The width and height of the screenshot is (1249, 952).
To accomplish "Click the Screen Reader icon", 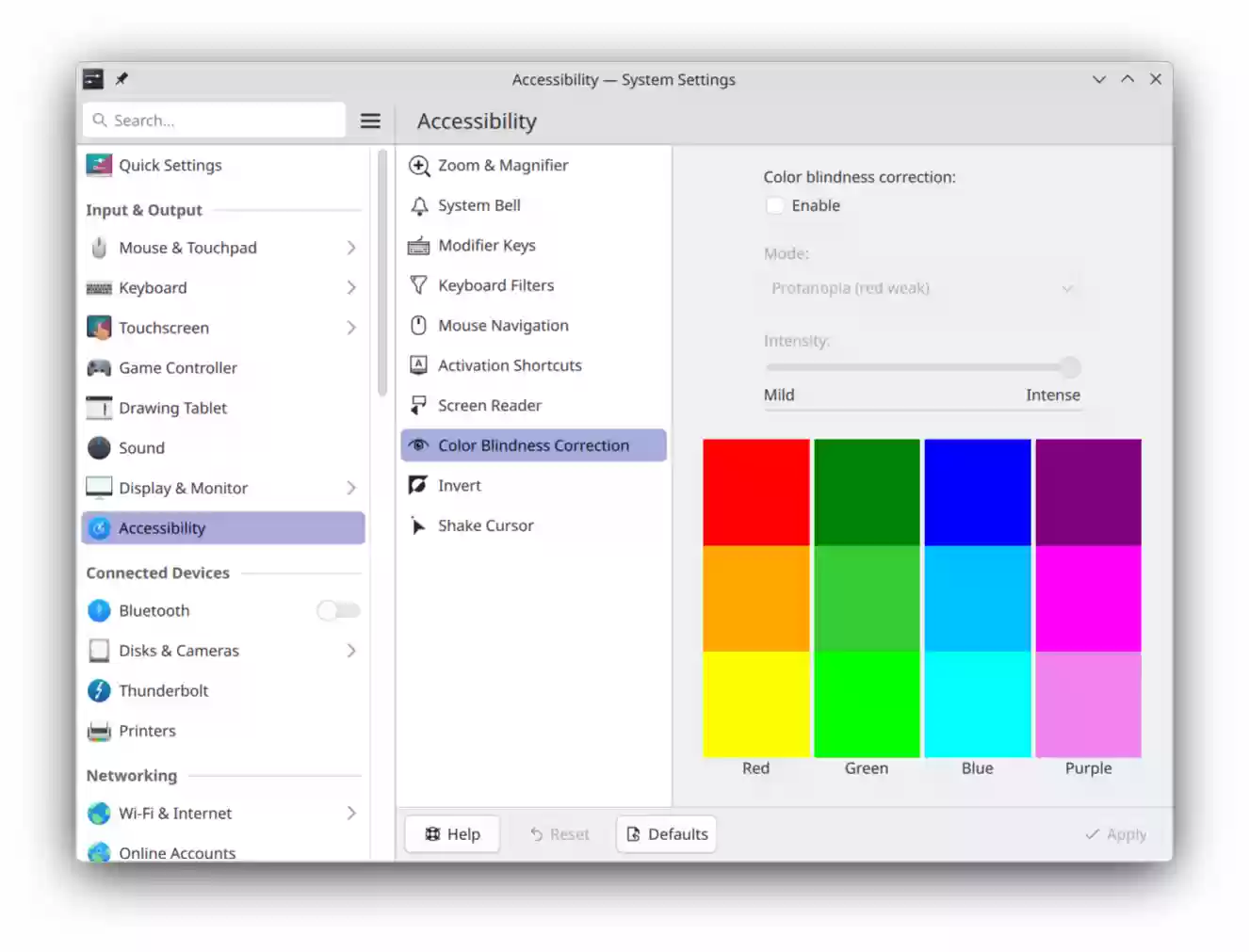I will (418, 405).
